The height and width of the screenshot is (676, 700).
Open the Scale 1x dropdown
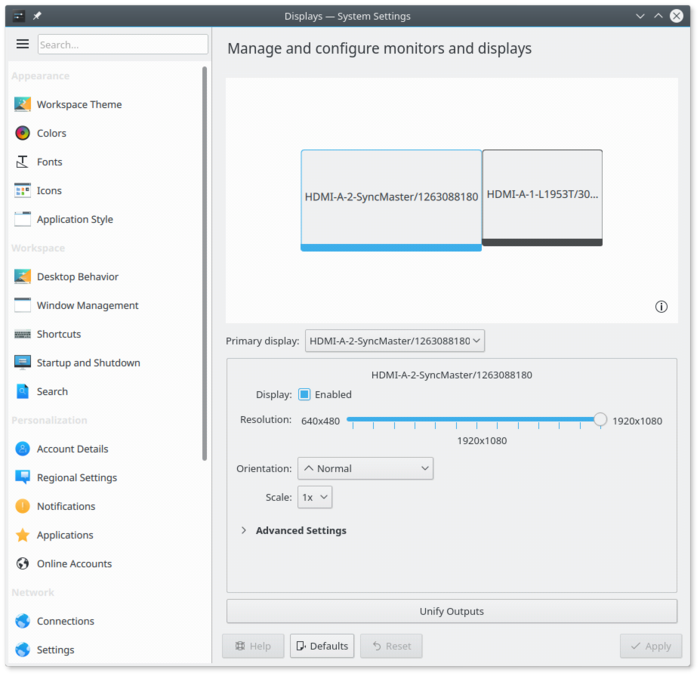coord(315,497)
